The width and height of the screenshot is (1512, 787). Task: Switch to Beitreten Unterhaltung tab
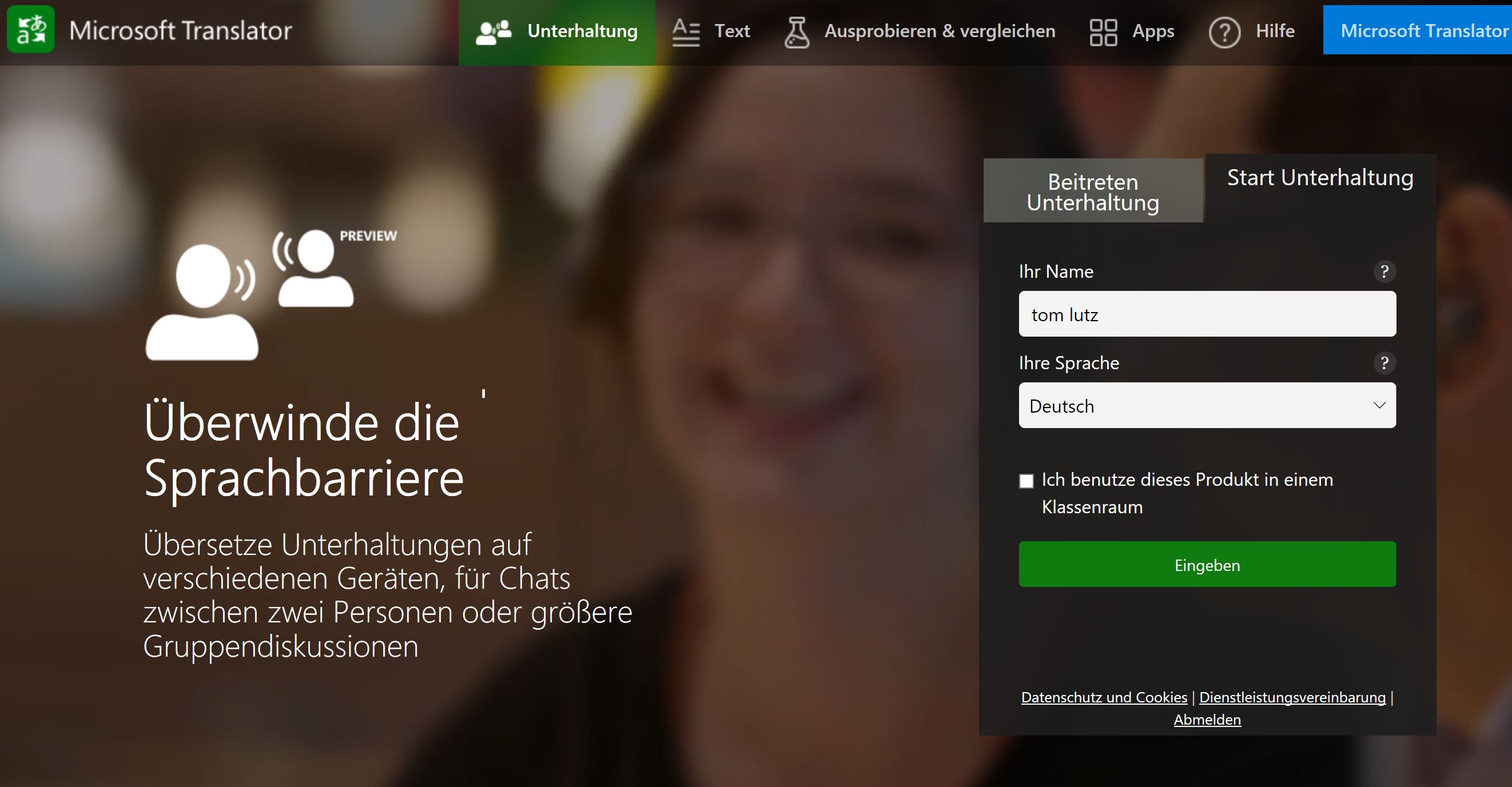(x=1092, y=192)
